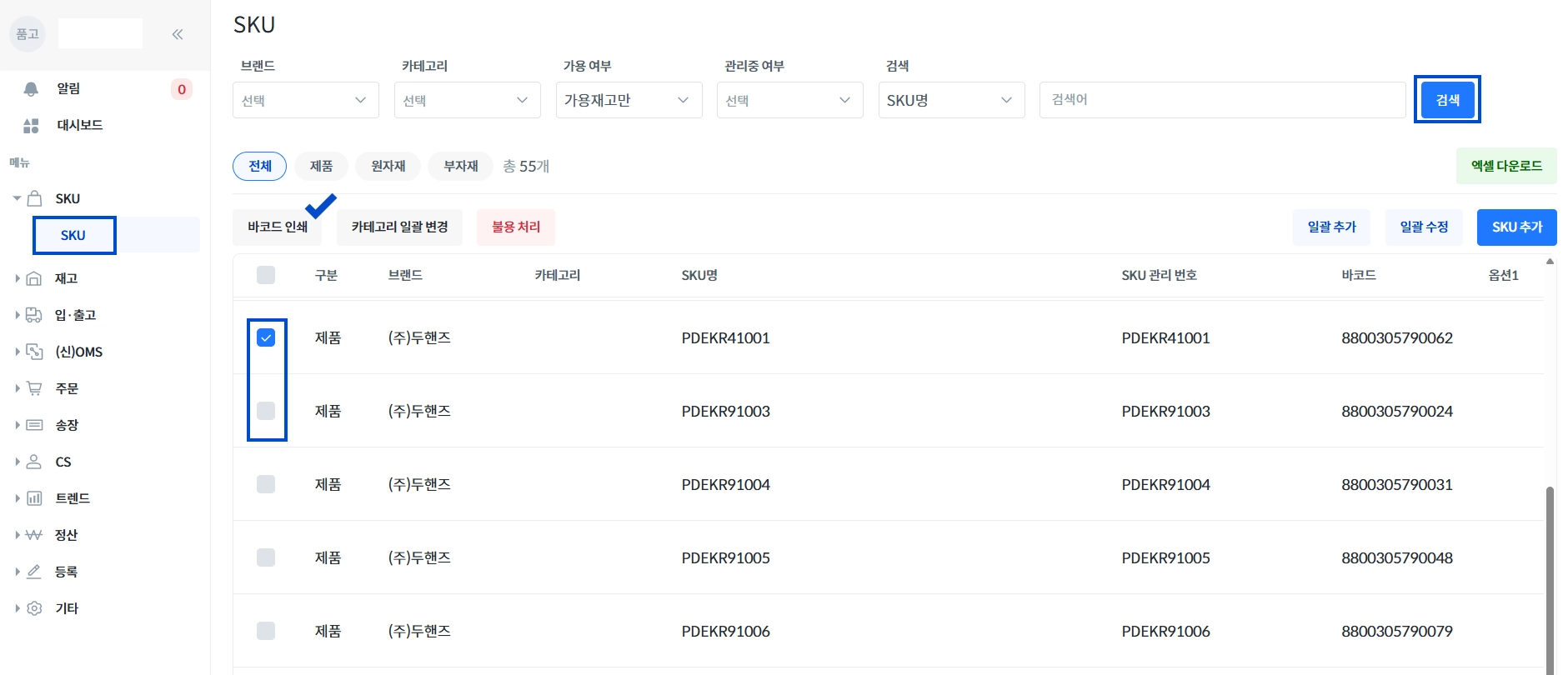
Task: Click the won-sign icon for 정산
Action: [x=34, y=535]
